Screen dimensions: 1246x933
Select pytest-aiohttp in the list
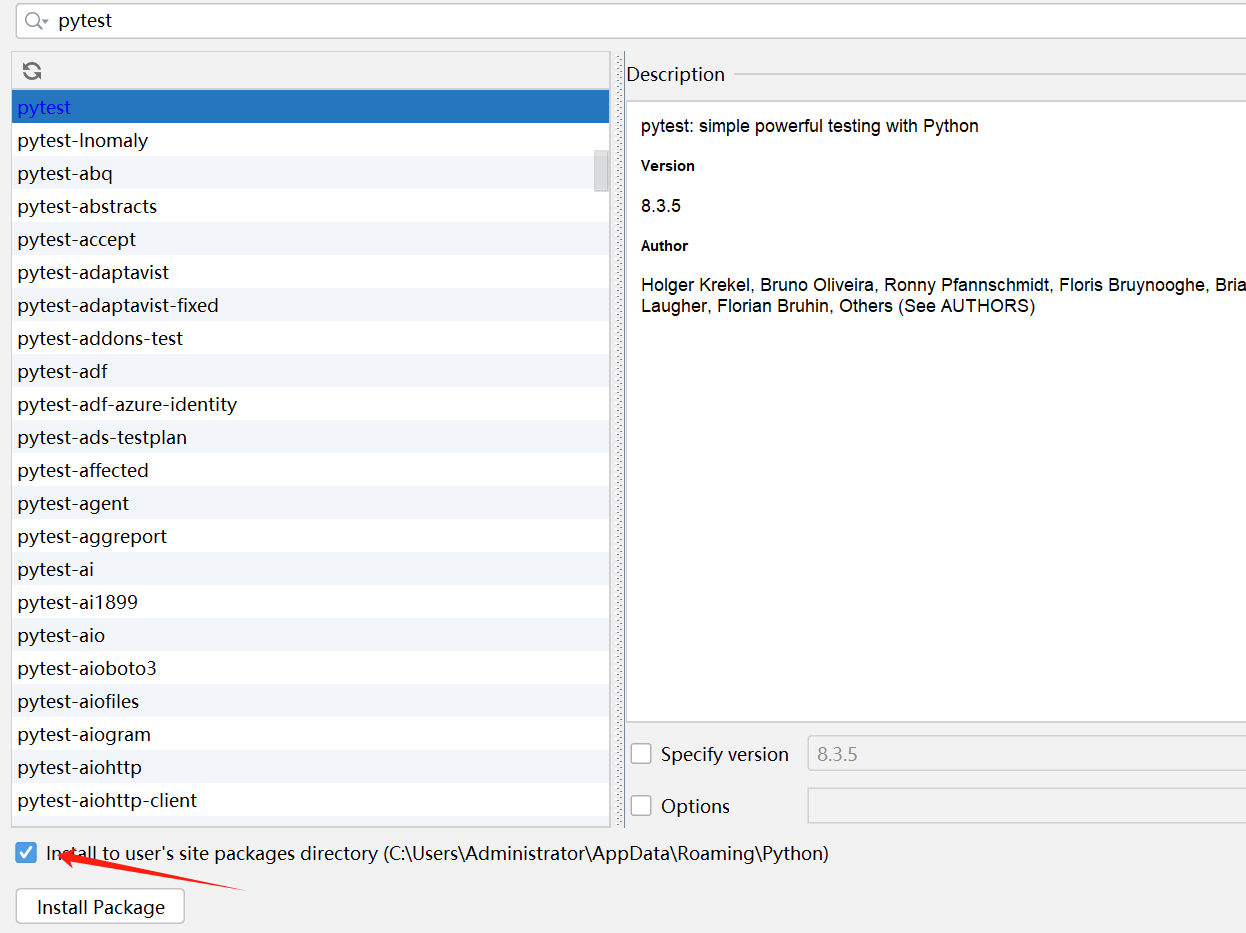click(310, 767)
